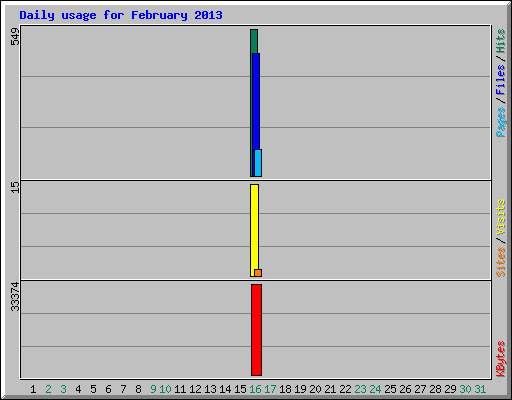The height and width of the screenshot is (400, 512).
Task: Click the 15 y-axis value
Action: pos(15,187)
